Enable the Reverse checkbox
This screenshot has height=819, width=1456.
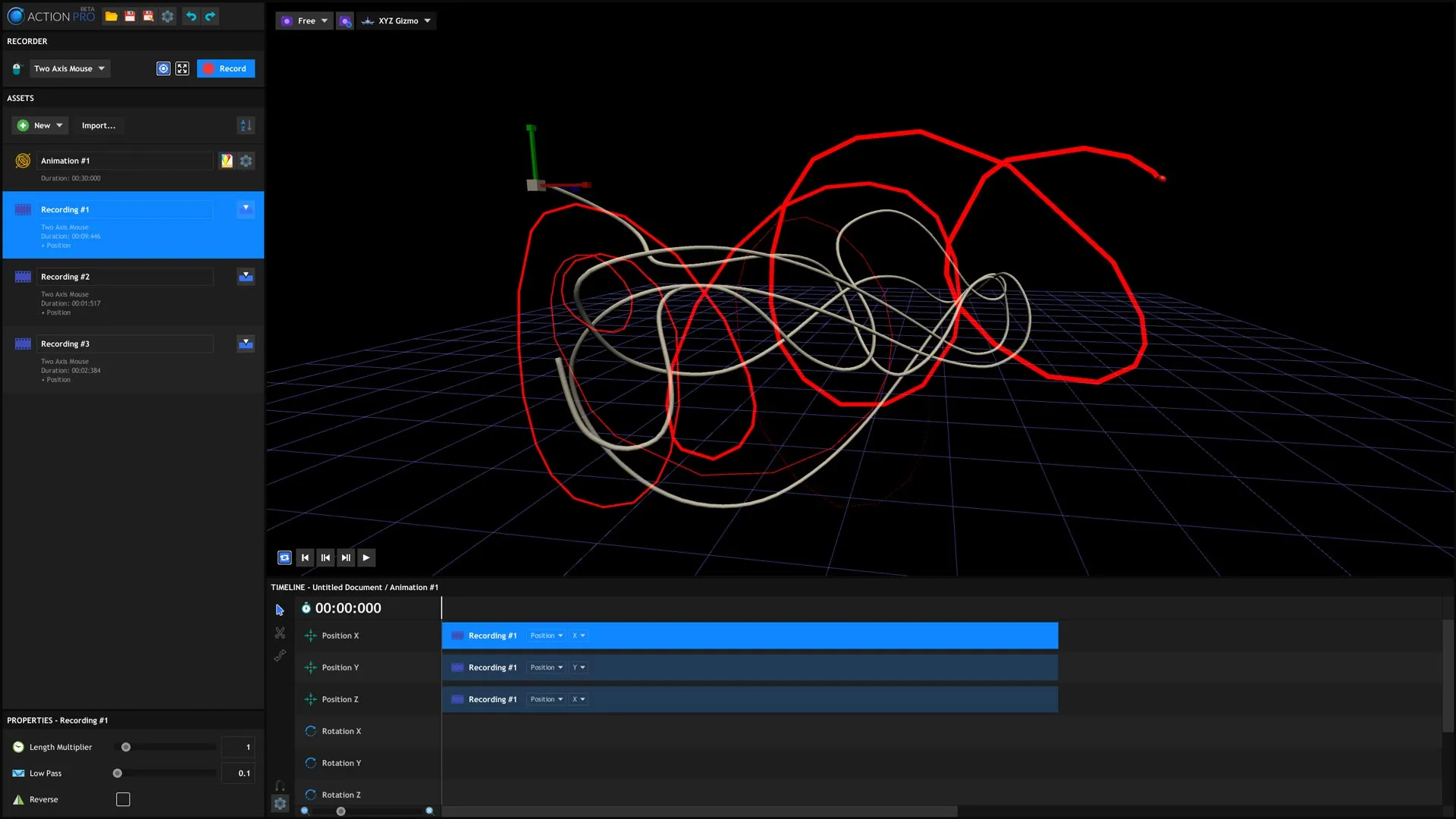[x=123, y=799]
